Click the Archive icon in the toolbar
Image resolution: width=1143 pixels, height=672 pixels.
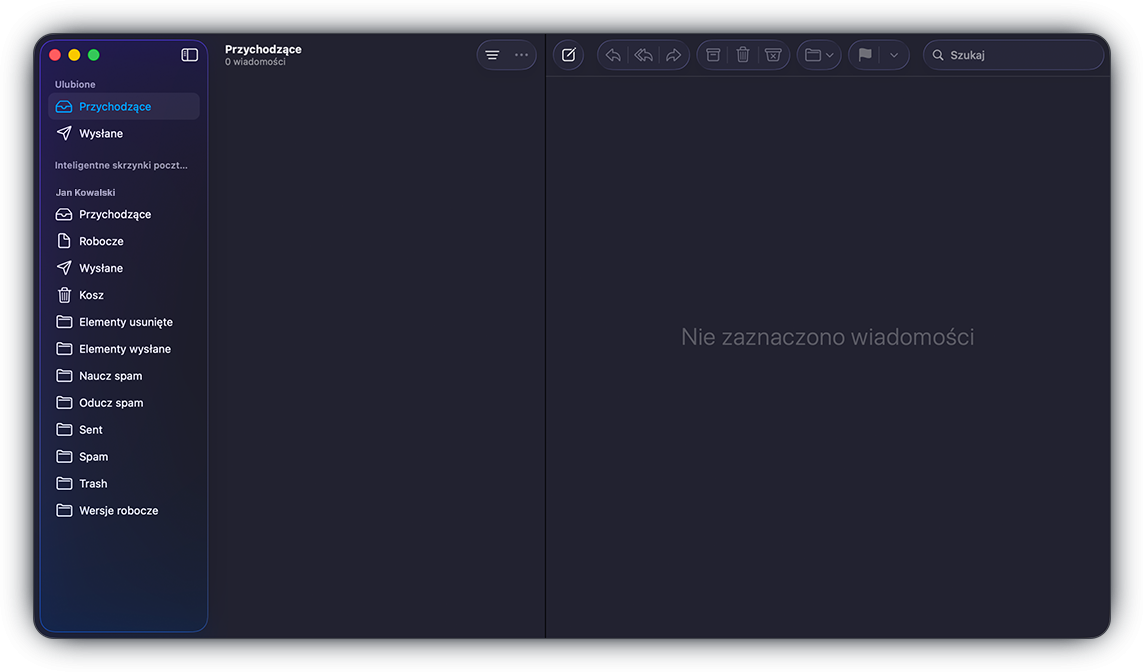[712, 55]
